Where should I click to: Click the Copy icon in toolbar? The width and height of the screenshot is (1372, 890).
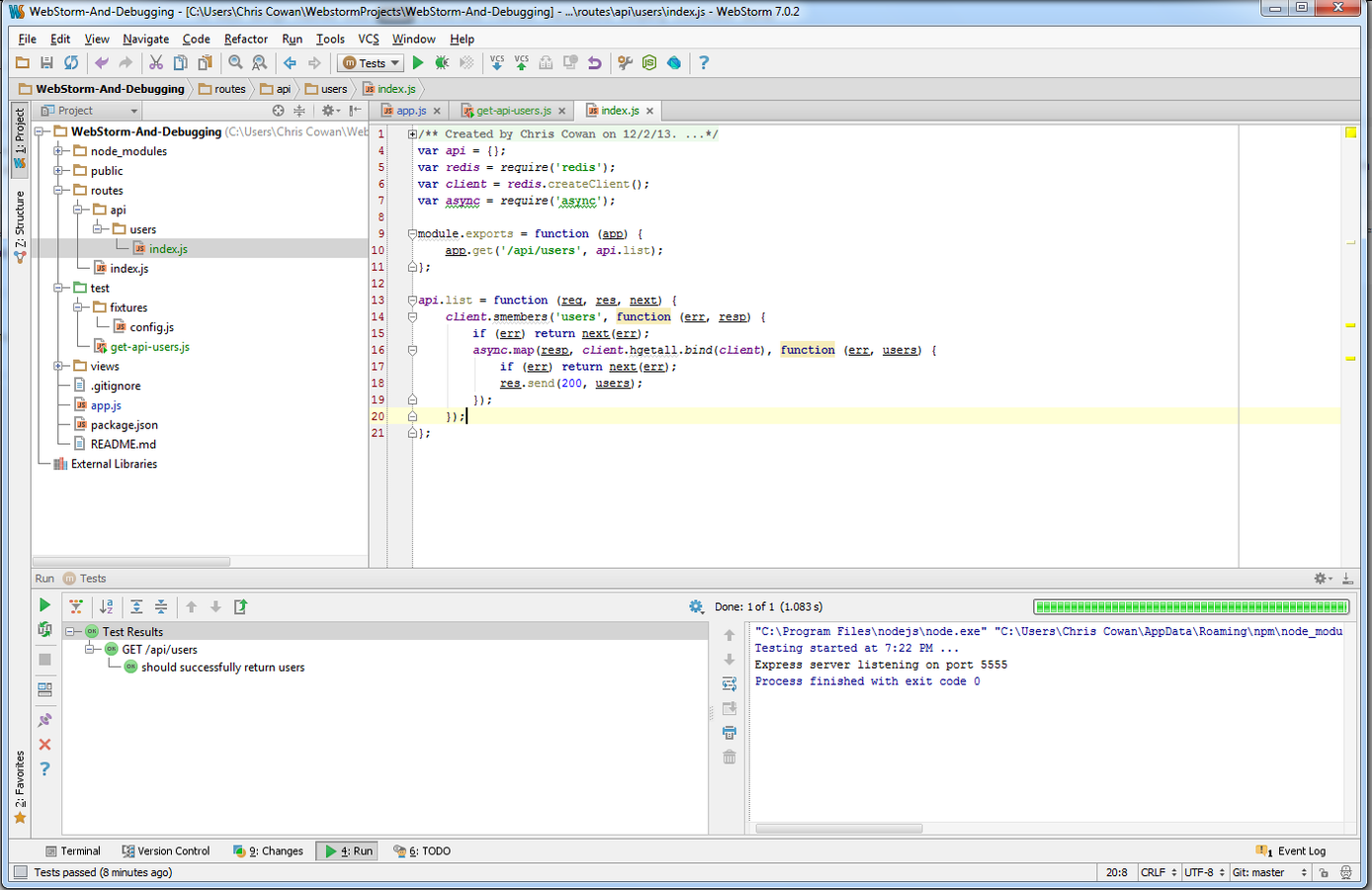[x=180, y=62]
